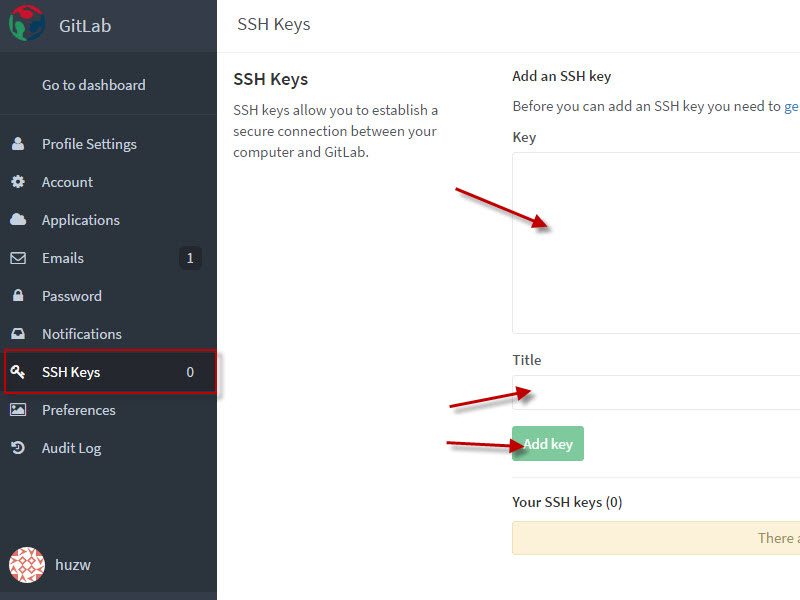Click the Audit Log history icon
The height and width of the screenshot is (600, 800).
point(18,448)
